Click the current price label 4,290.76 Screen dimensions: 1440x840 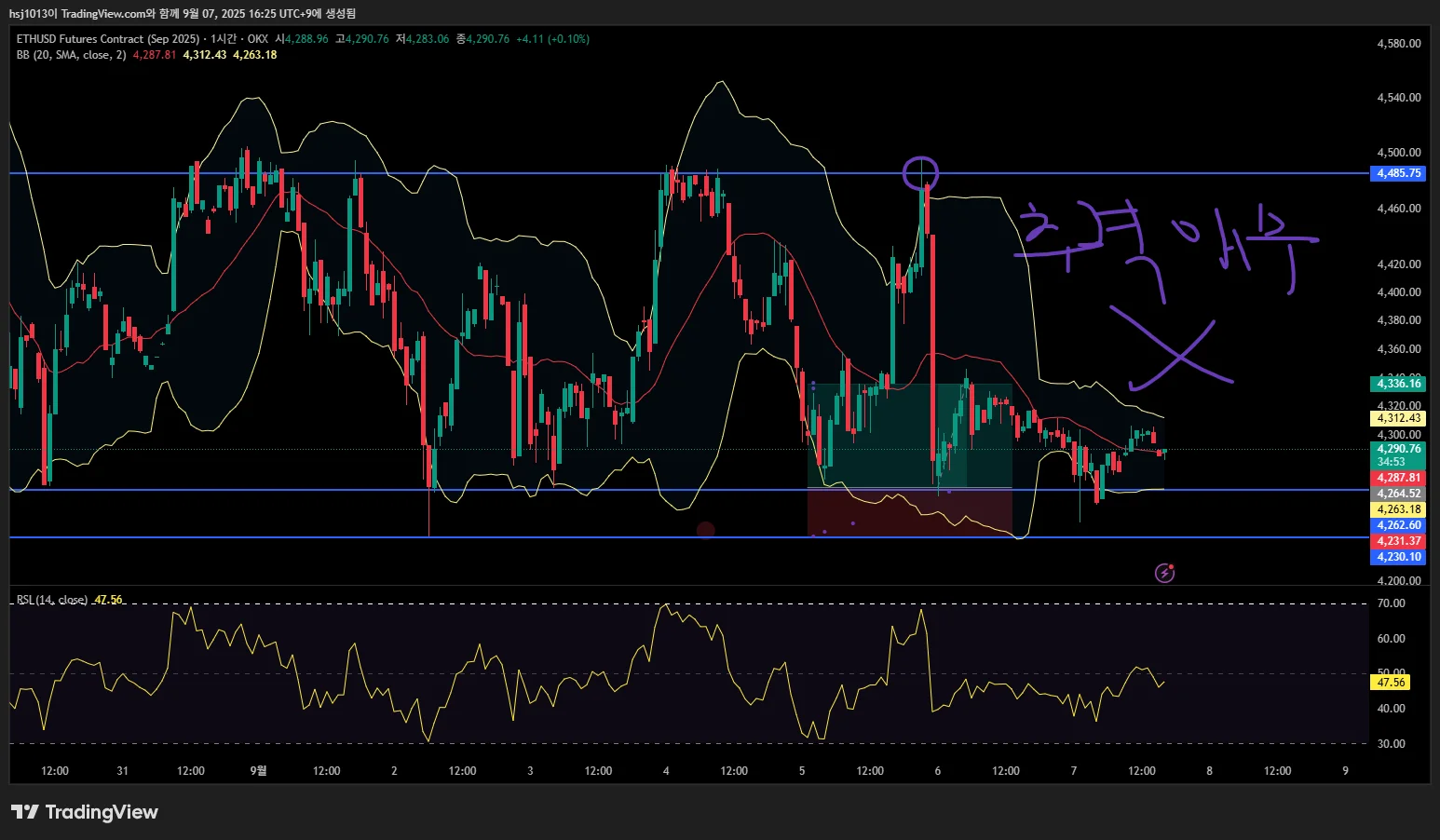(x=1398, y=449)
